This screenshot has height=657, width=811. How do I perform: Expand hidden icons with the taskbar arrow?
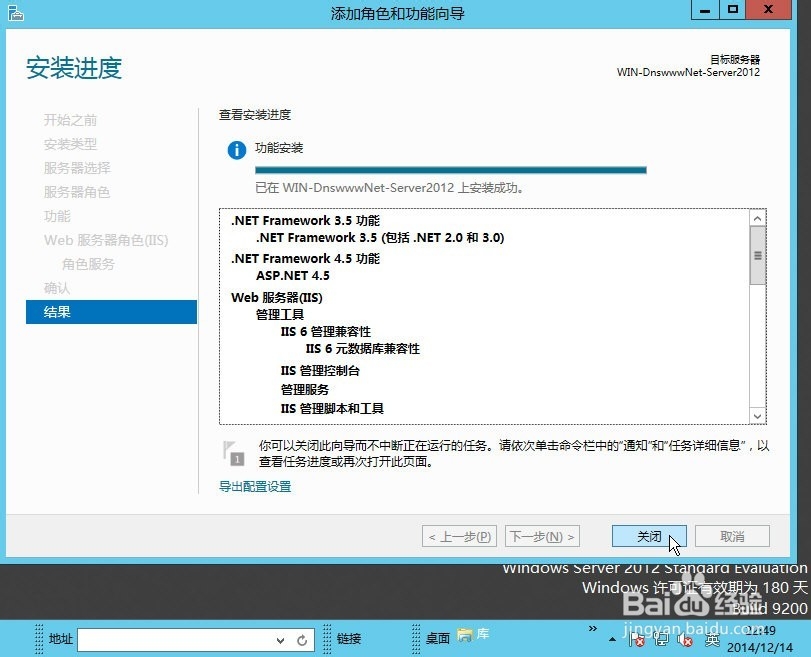coord(612,638)
